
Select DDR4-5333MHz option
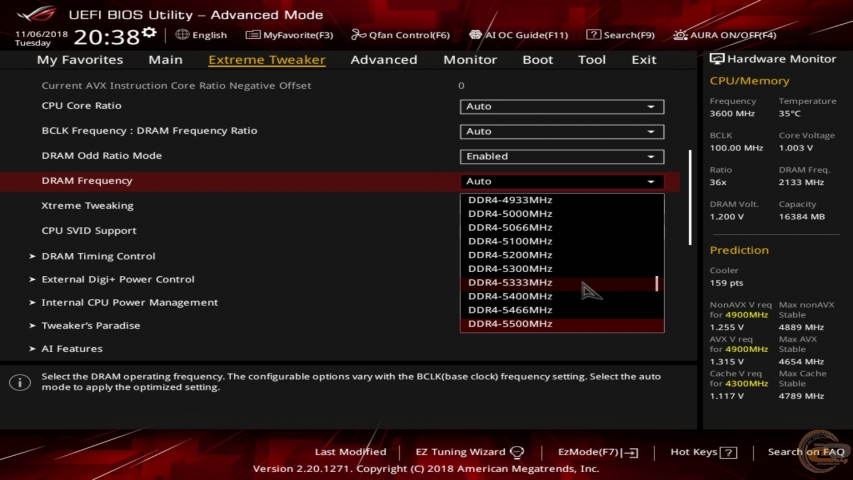point(561,282)
